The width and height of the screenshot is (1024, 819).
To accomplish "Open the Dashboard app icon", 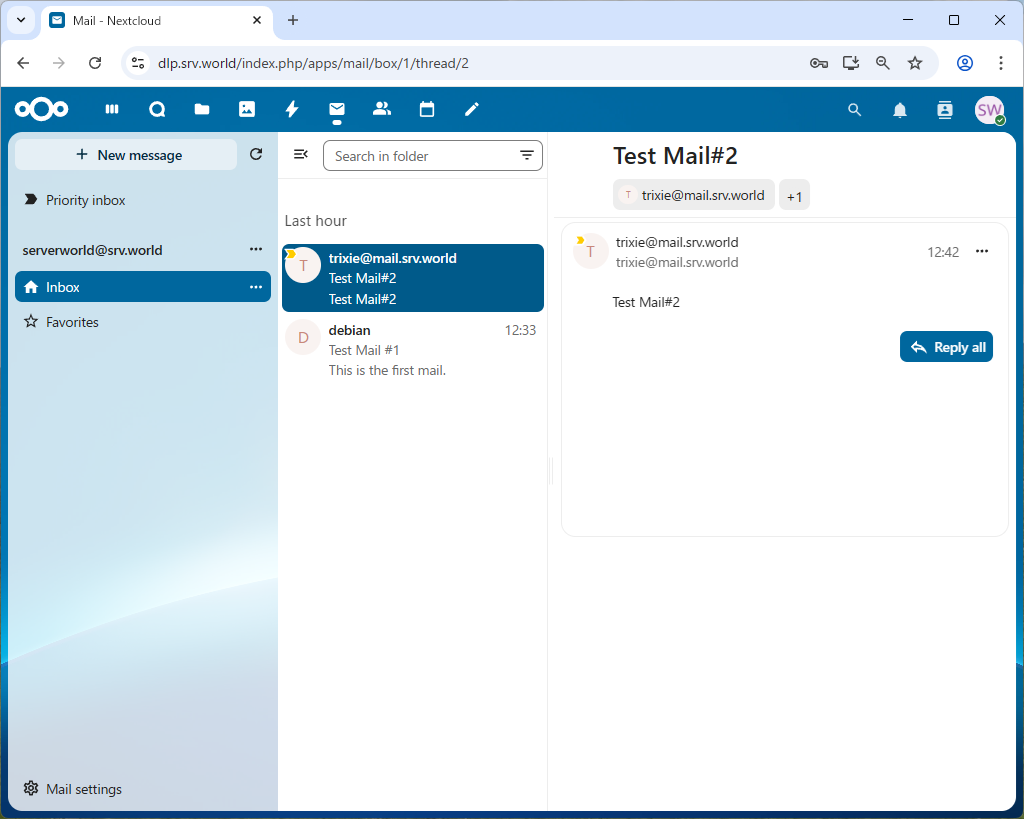I will coord(112,110).
